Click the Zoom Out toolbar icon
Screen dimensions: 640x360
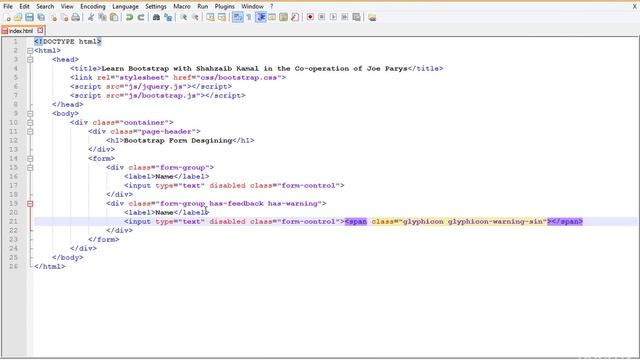(195, 17)
